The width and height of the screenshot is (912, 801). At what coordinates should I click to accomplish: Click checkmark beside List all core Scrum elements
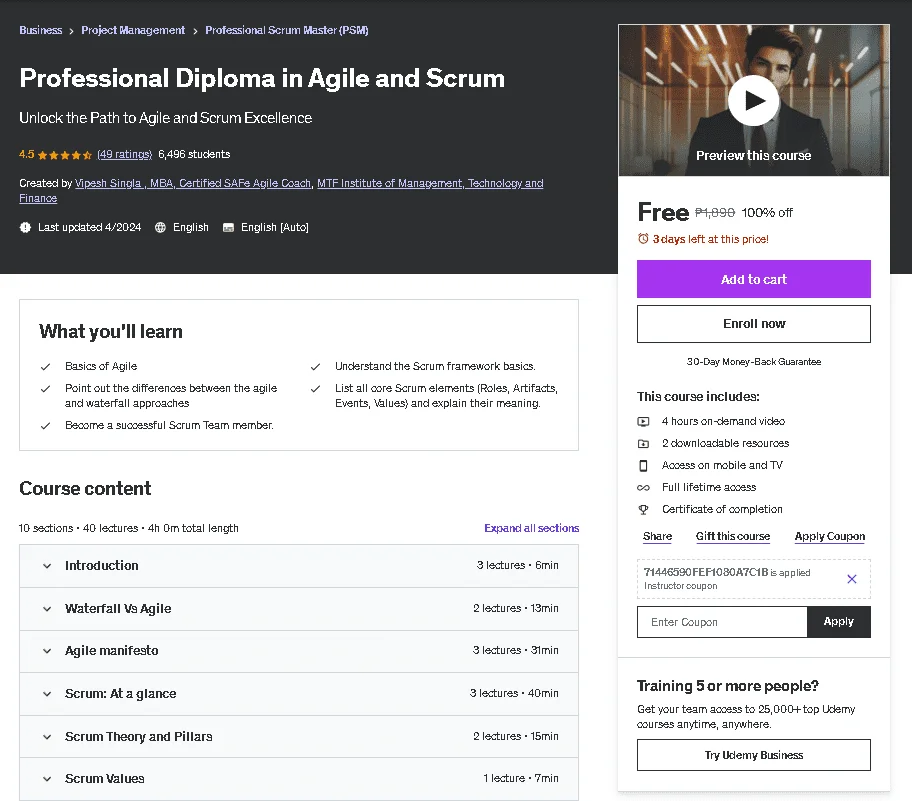pos(315,389)
